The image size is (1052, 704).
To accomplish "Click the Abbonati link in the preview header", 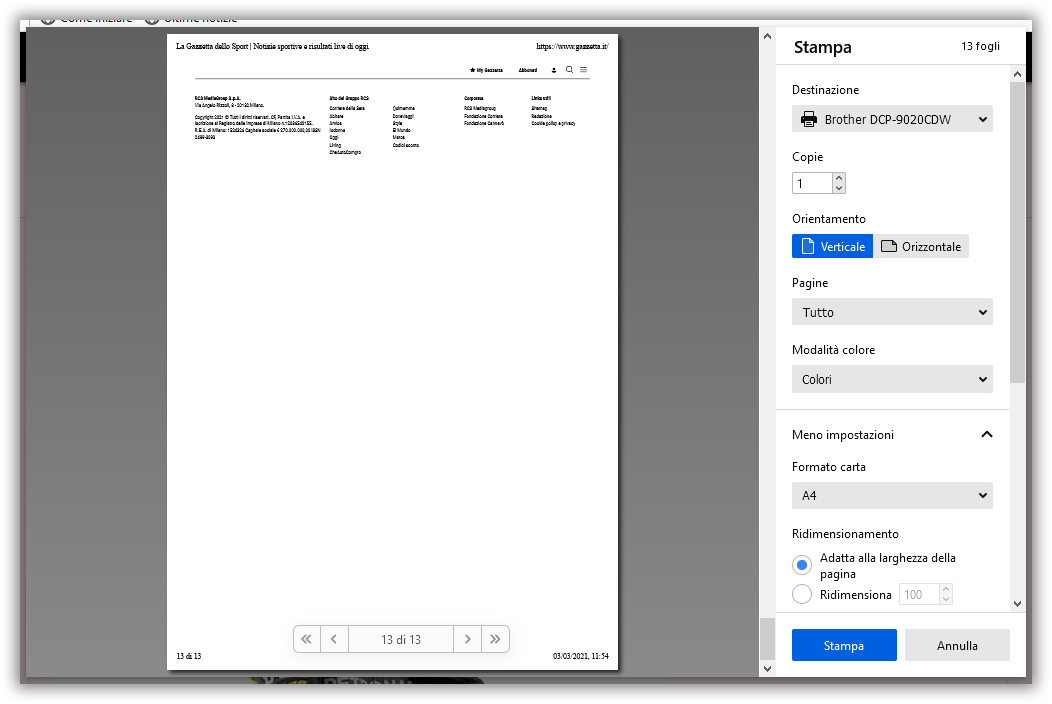I will [x=528, y=70].
